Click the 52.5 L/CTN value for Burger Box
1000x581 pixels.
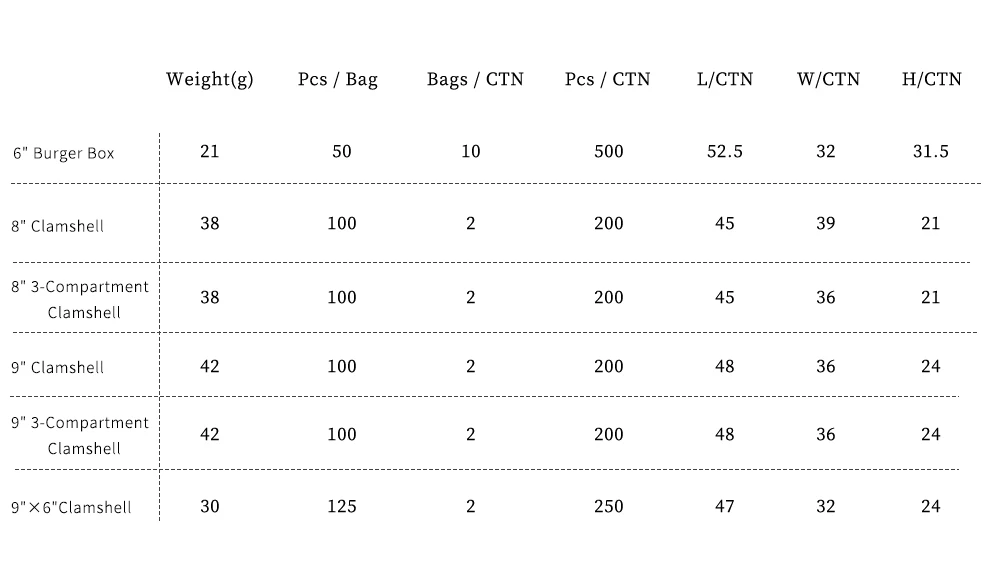point(725,152)
